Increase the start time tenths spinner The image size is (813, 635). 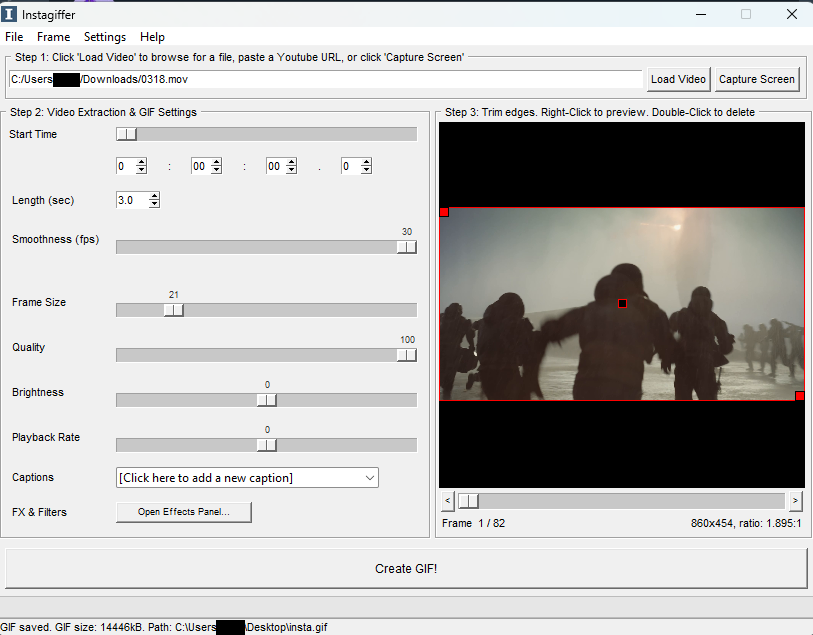(x=367, y=162)
